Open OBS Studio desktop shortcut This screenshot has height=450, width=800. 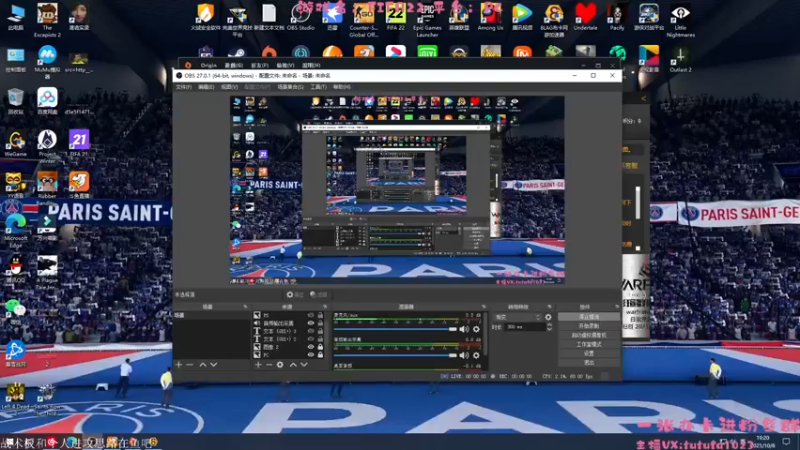click(x=301, y=17)
